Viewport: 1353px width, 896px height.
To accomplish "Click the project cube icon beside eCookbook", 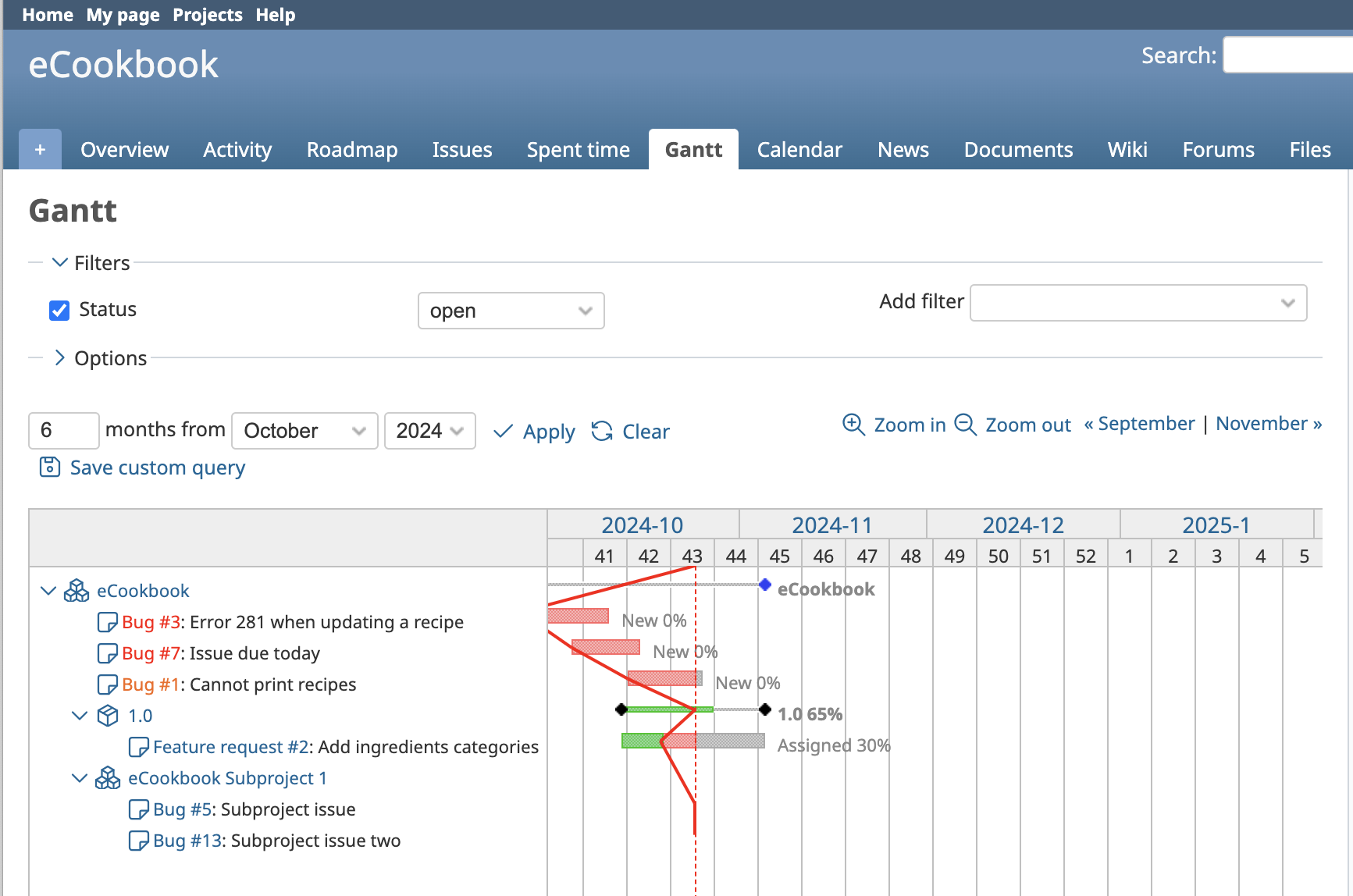I will 77,591.
